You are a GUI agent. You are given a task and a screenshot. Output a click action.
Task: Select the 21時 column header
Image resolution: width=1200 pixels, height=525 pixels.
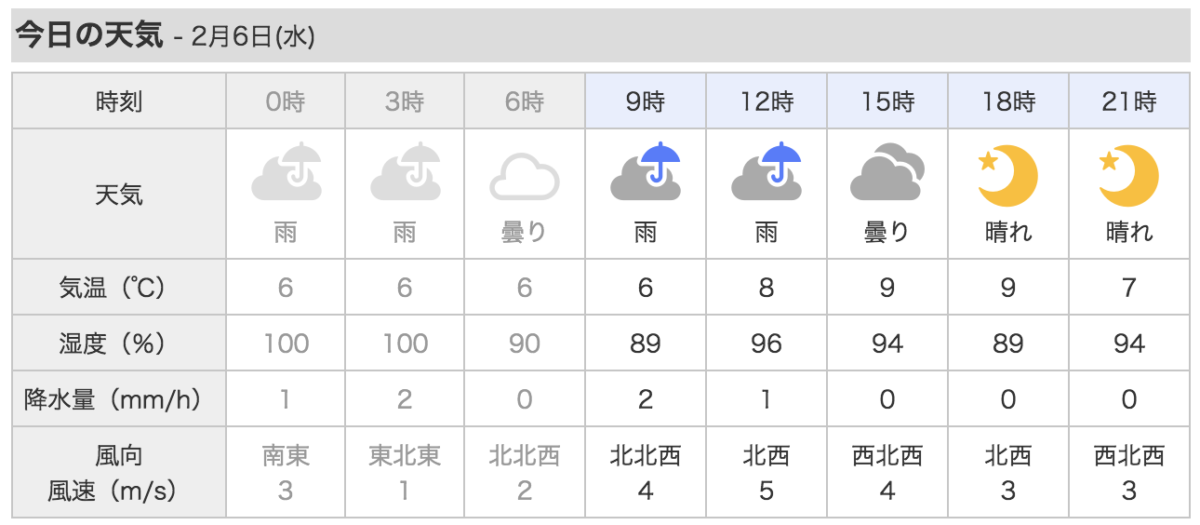coord(1129,101)
